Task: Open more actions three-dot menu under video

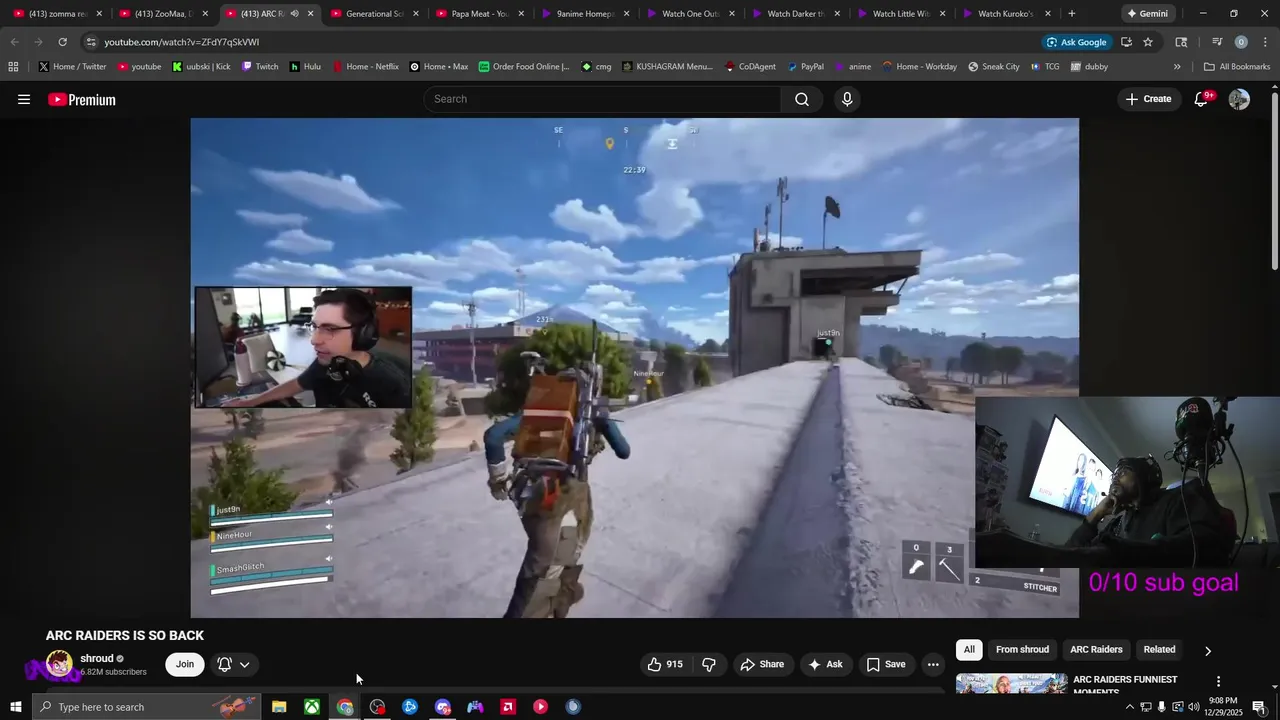Action: click(x=933, y=664)
